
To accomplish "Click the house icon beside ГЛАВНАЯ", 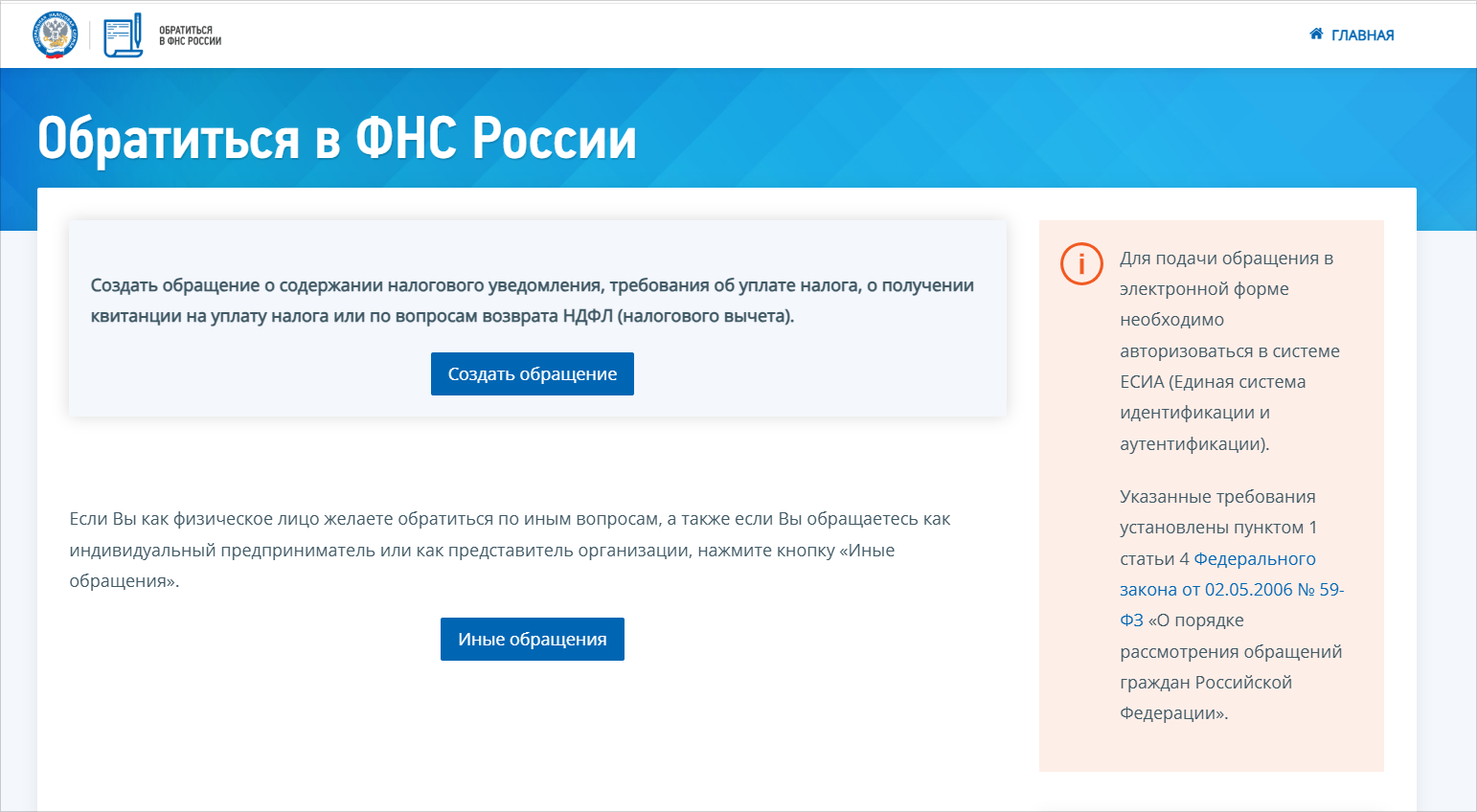I will coord(1316,34).
